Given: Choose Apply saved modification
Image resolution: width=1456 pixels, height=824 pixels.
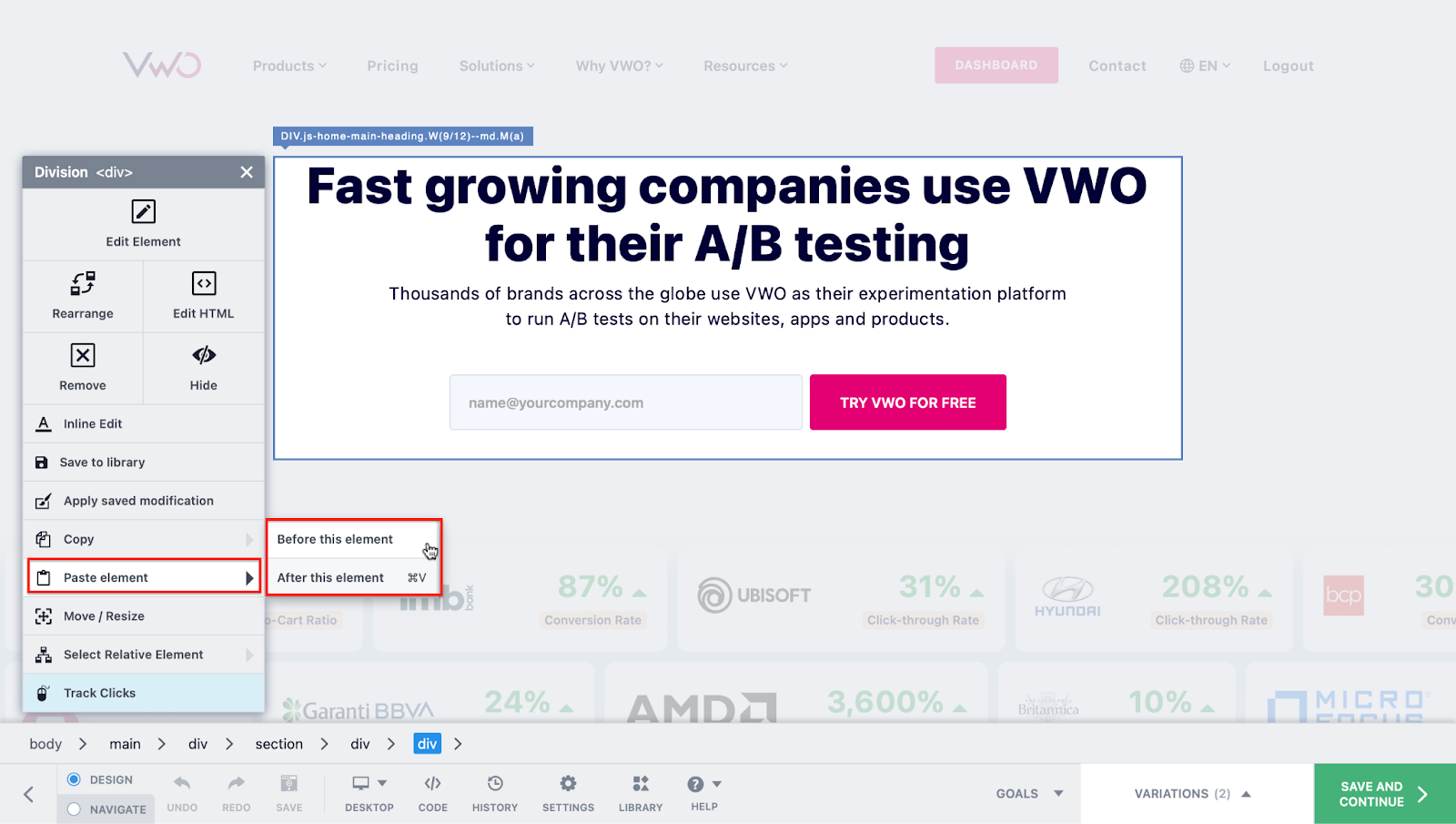Looking at the screenshot, I should pos(144,501).
